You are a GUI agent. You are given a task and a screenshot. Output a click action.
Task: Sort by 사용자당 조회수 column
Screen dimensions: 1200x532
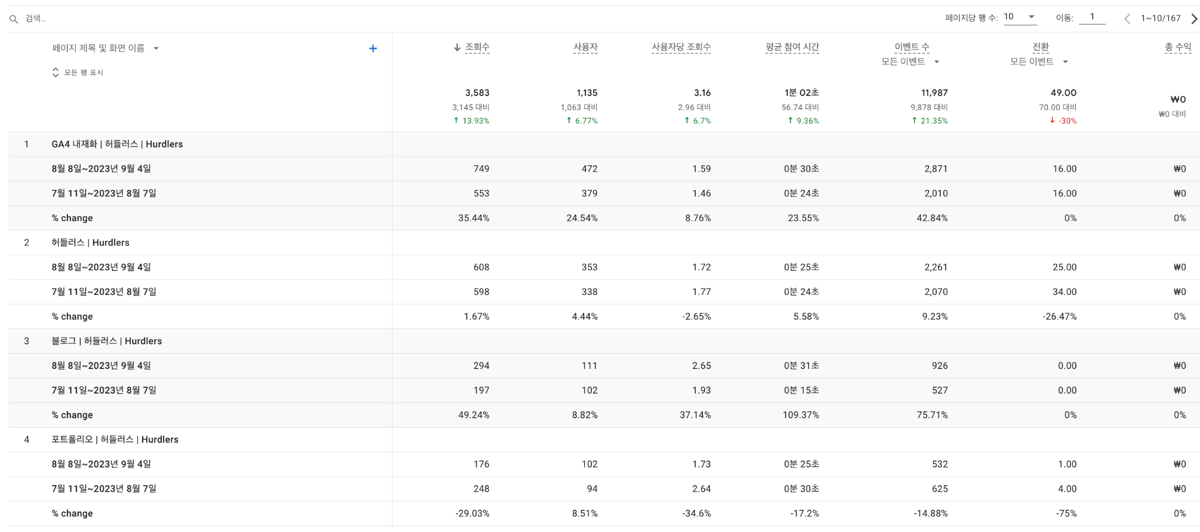pos(681,47)
